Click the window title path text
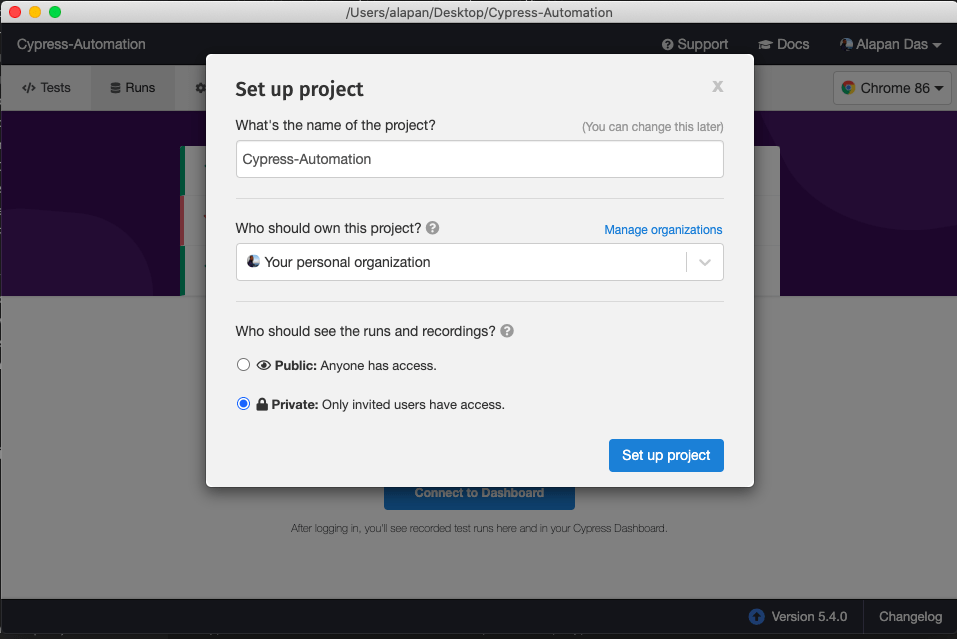Viewport: 957px width, 639px height. pos(479,12)
